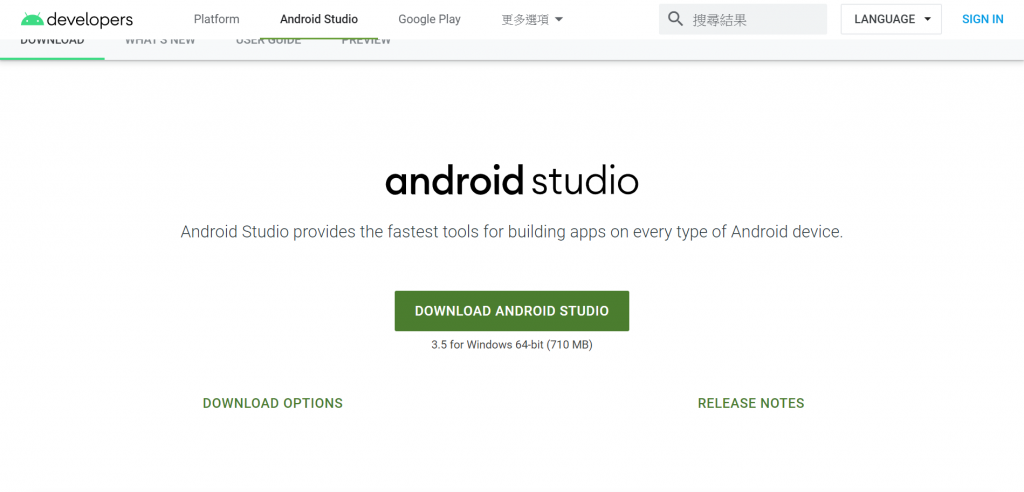Switch to the WHAT'S NEW sub-tab

tap(160, 42)
